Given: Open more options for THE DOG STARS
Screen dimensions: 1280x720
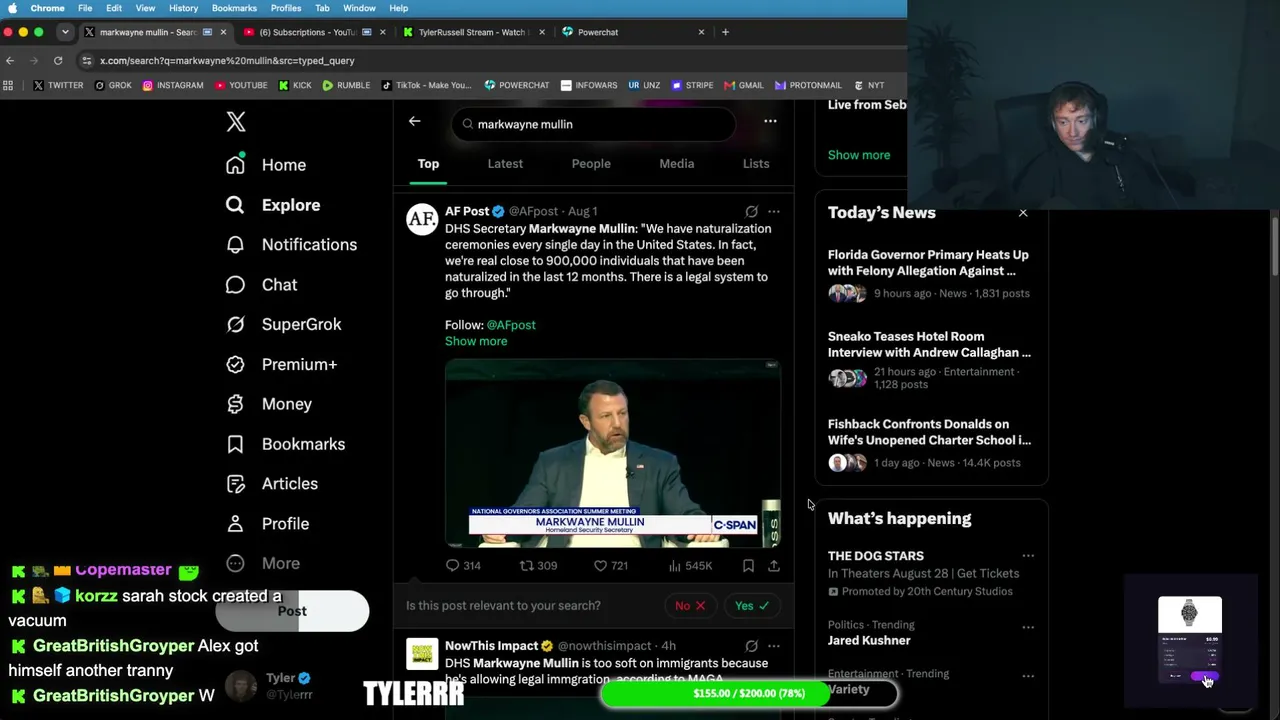Looking at the screenshot, I should (x=1028, y=556).
